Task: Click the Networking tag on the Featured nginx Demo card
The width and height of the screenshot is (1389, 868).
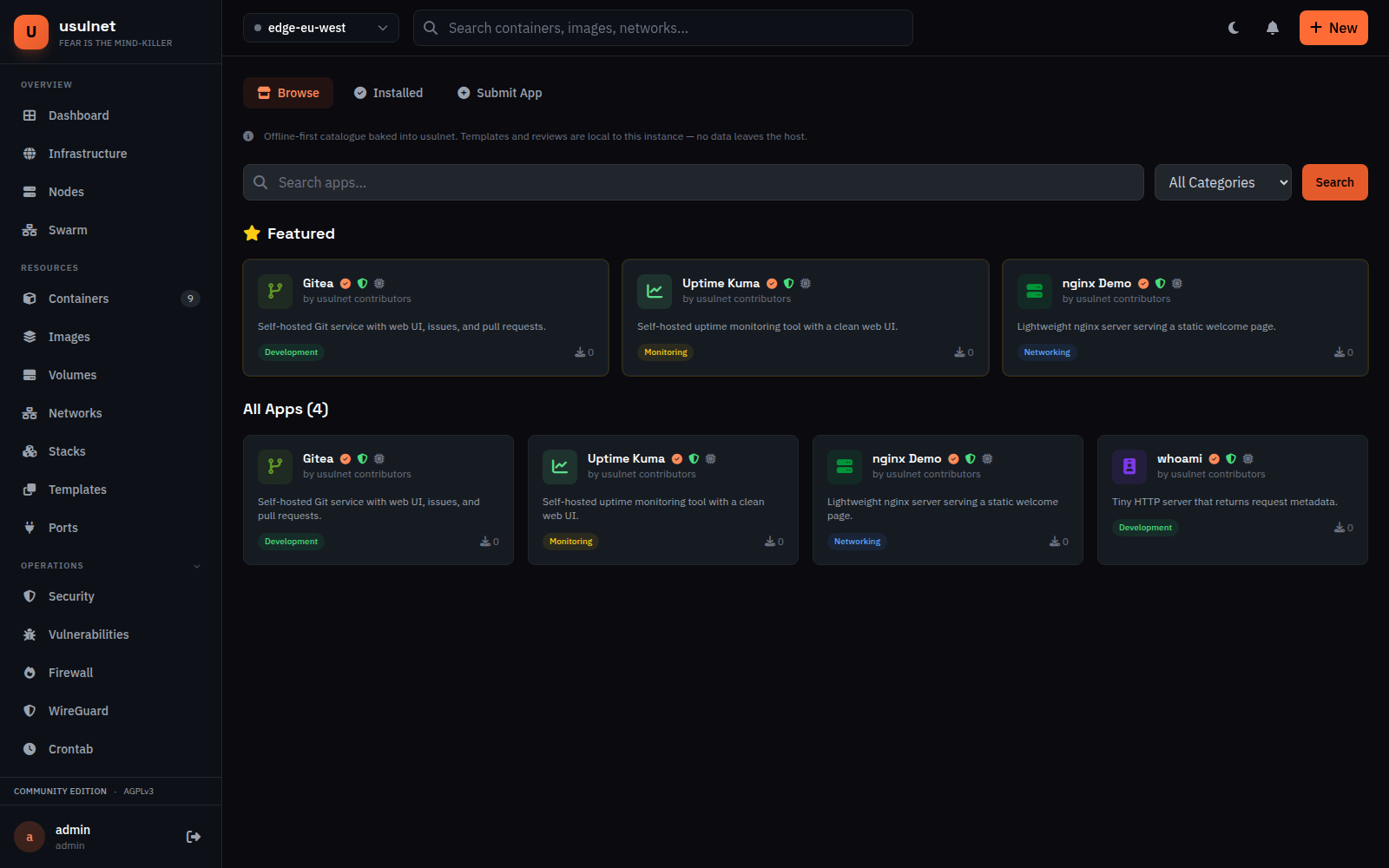Action: [1047, 352]
